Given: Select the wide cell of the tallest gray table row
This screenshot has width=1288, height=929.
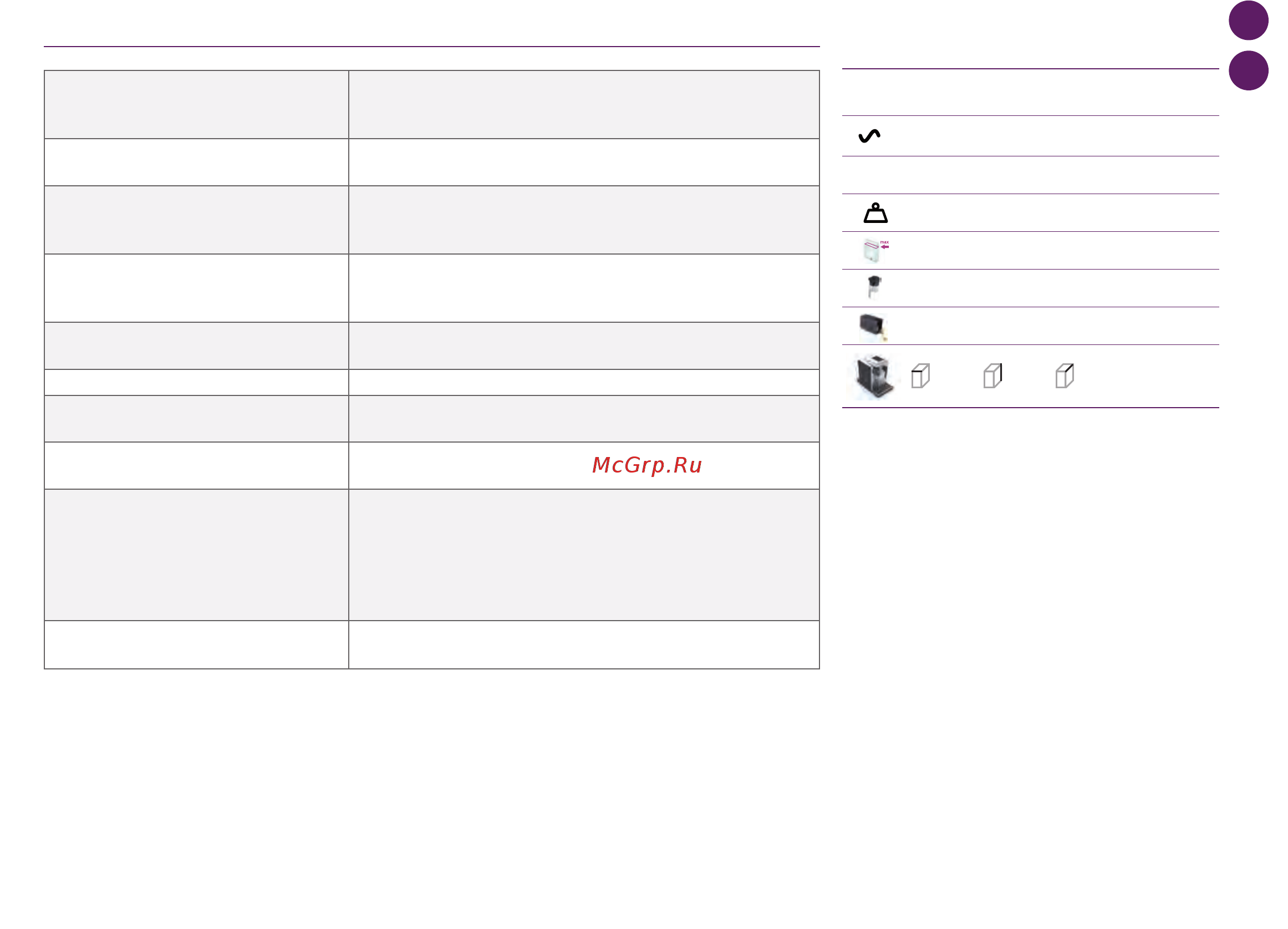Looking at the screenshot, I should pyautogui.click(x=584, y=555).
